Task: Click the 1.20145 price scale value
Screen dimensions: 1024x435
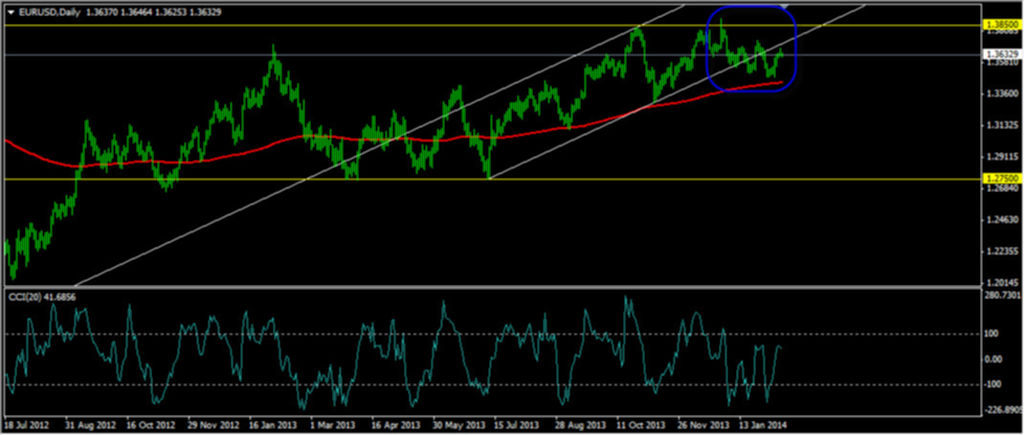Action: coord(1001,283)
